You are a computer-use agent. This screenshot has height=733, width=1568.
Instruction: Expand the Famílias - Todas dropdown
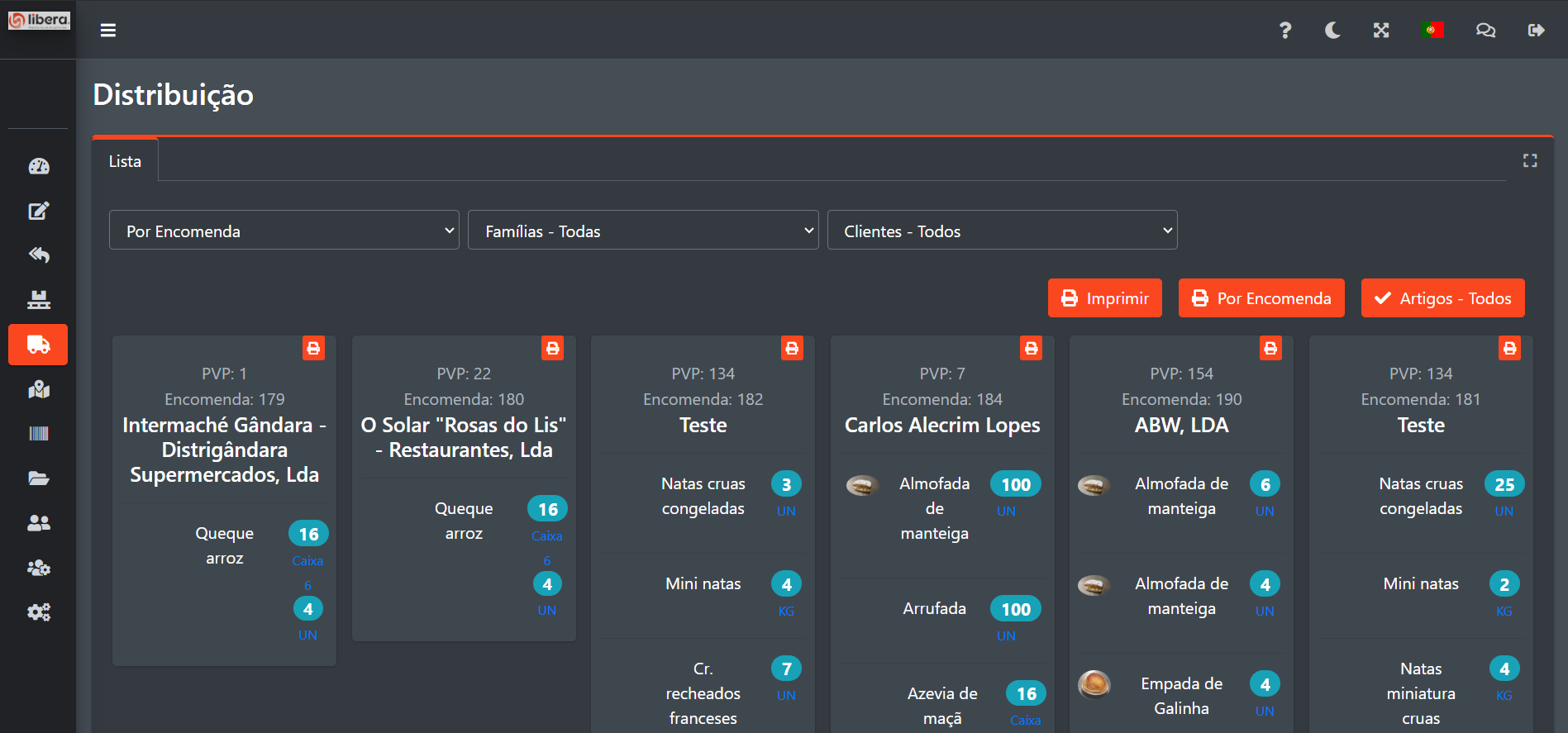click(642, 231)
